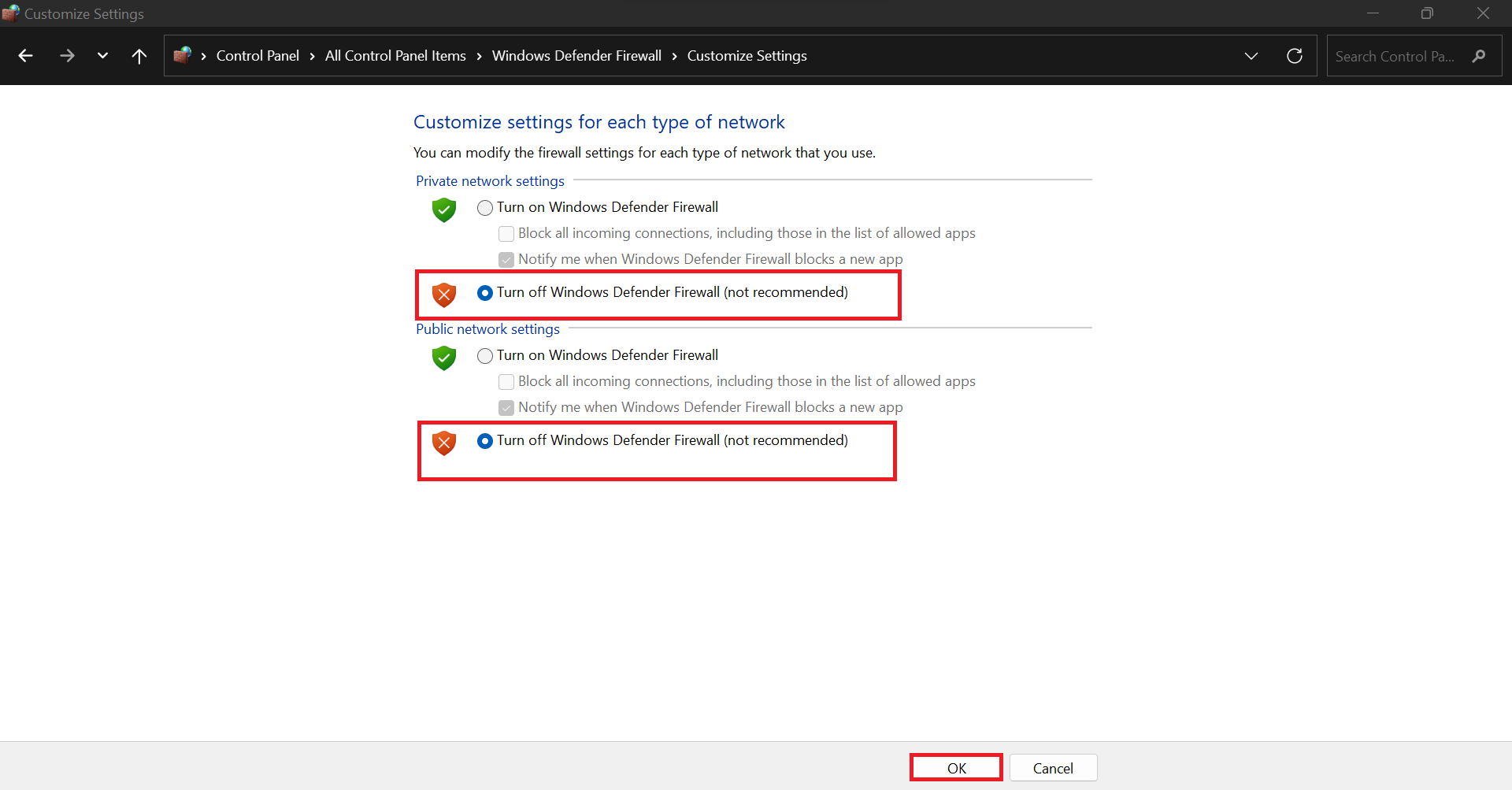Minimize the Customize Settings window
Screen dimensions: 1512x790
coord(1373,13)
